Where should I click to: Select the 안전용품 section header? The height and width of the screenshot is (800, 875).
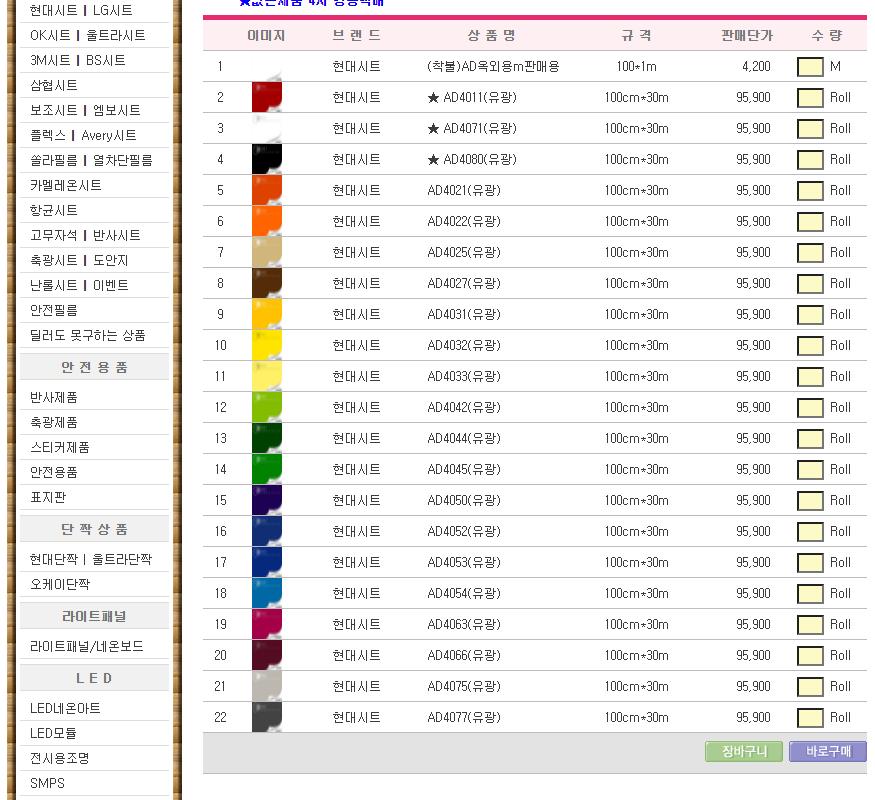point(94,367)
